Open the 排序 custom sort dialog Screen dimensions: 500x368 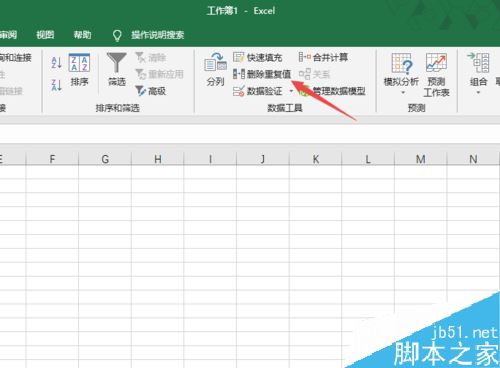[79, 70]
